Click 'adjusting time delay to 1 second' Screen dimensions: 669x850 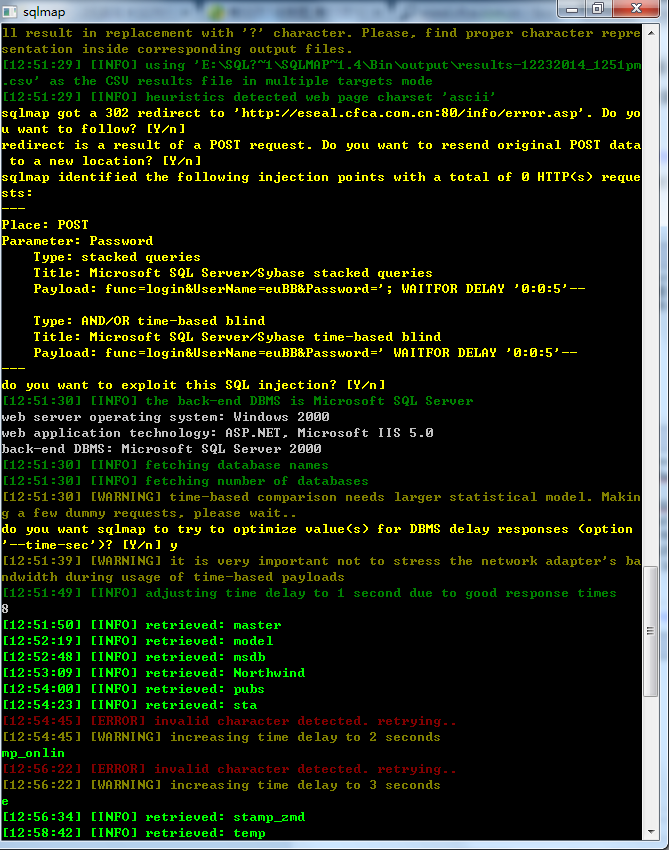(x=310, y=593)
